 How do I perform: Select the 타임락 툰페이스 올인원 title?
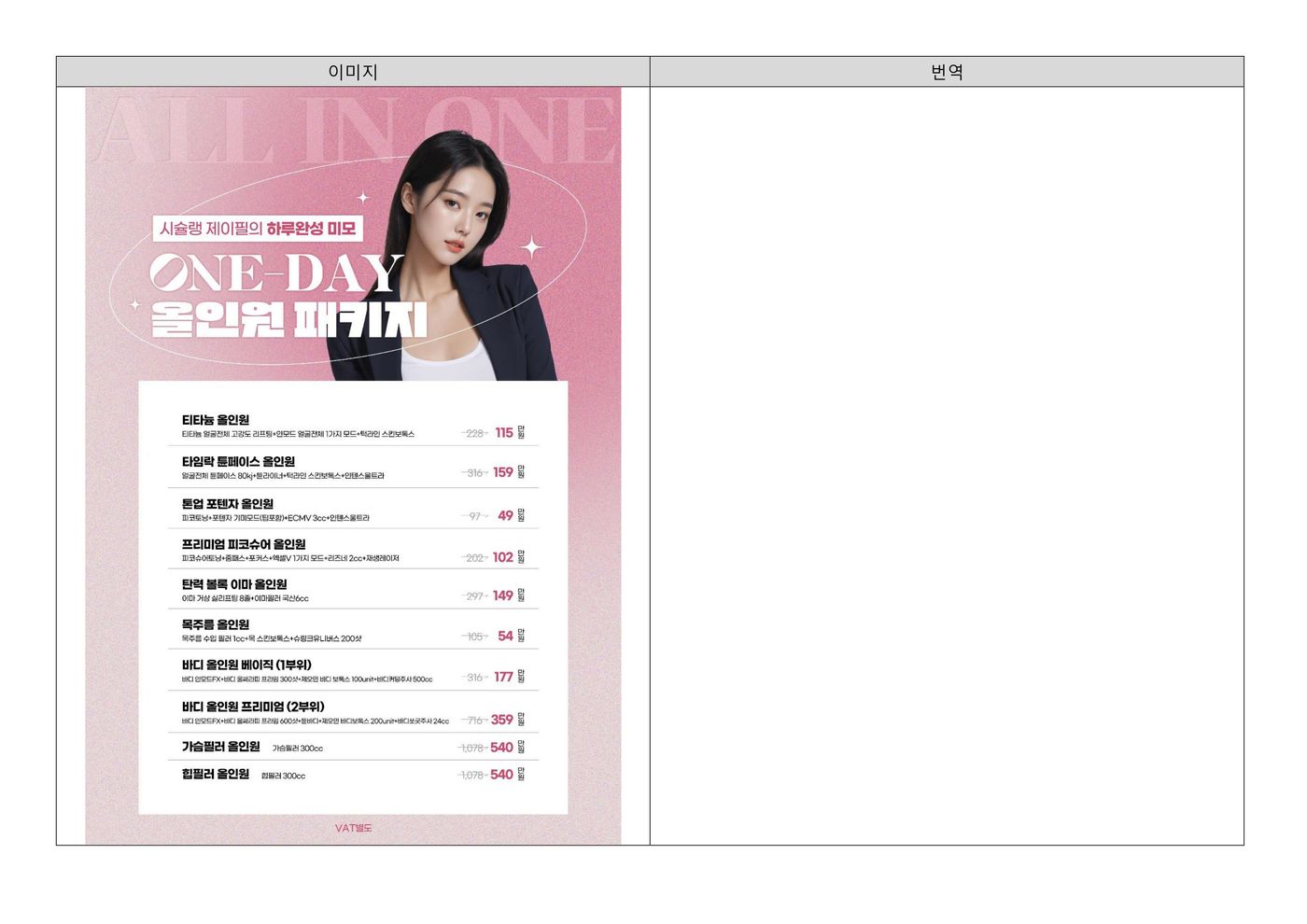tap(238, 461)
